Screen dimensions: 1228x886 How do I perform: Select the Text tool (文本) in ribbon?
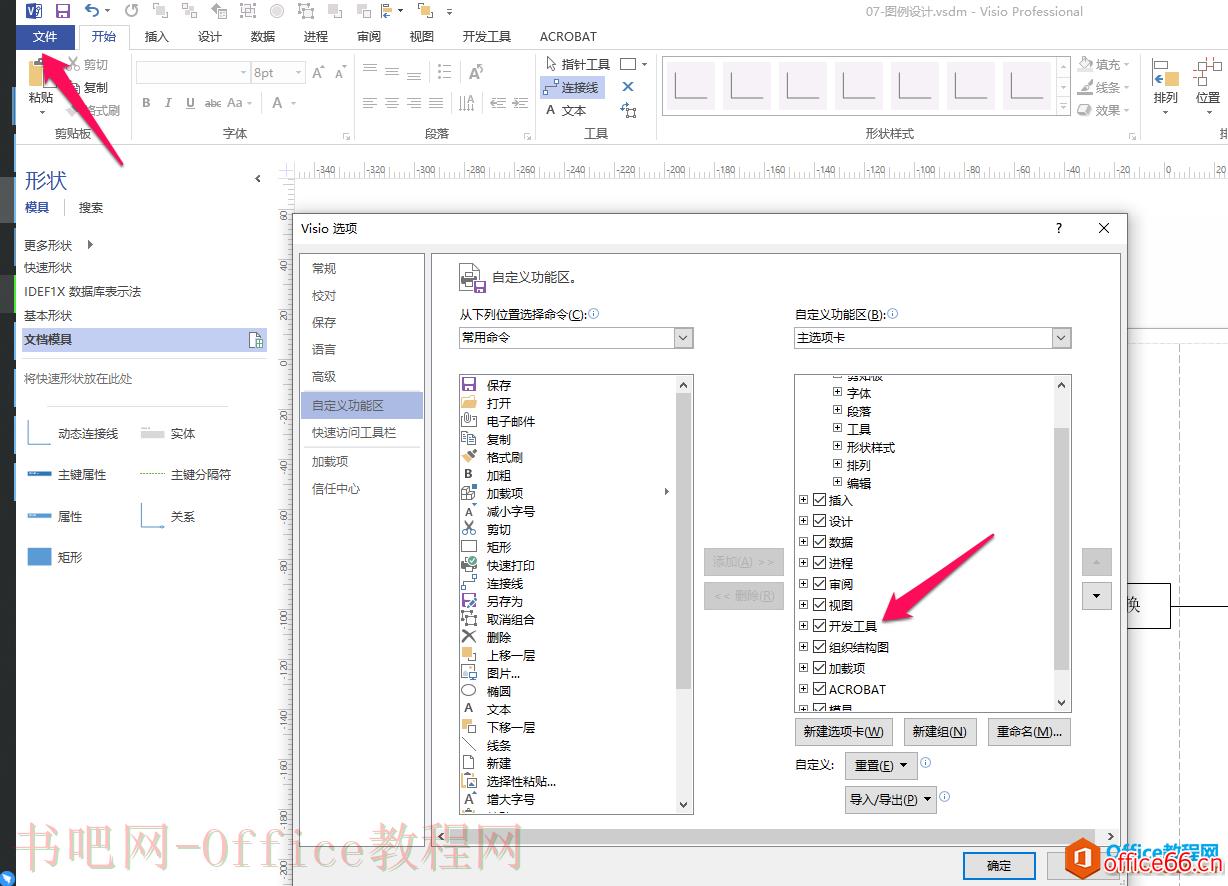click(566, 111)
